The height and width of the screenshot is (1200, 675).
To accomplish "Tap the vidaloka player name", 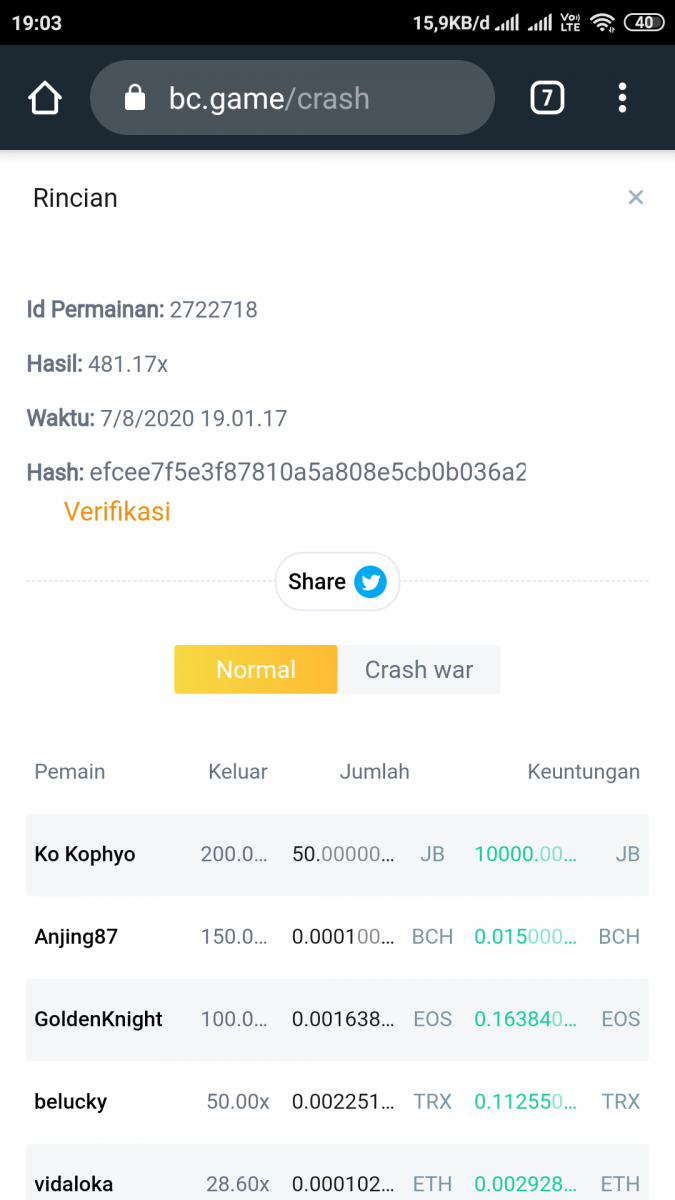I will click(x=73, y=1184).
